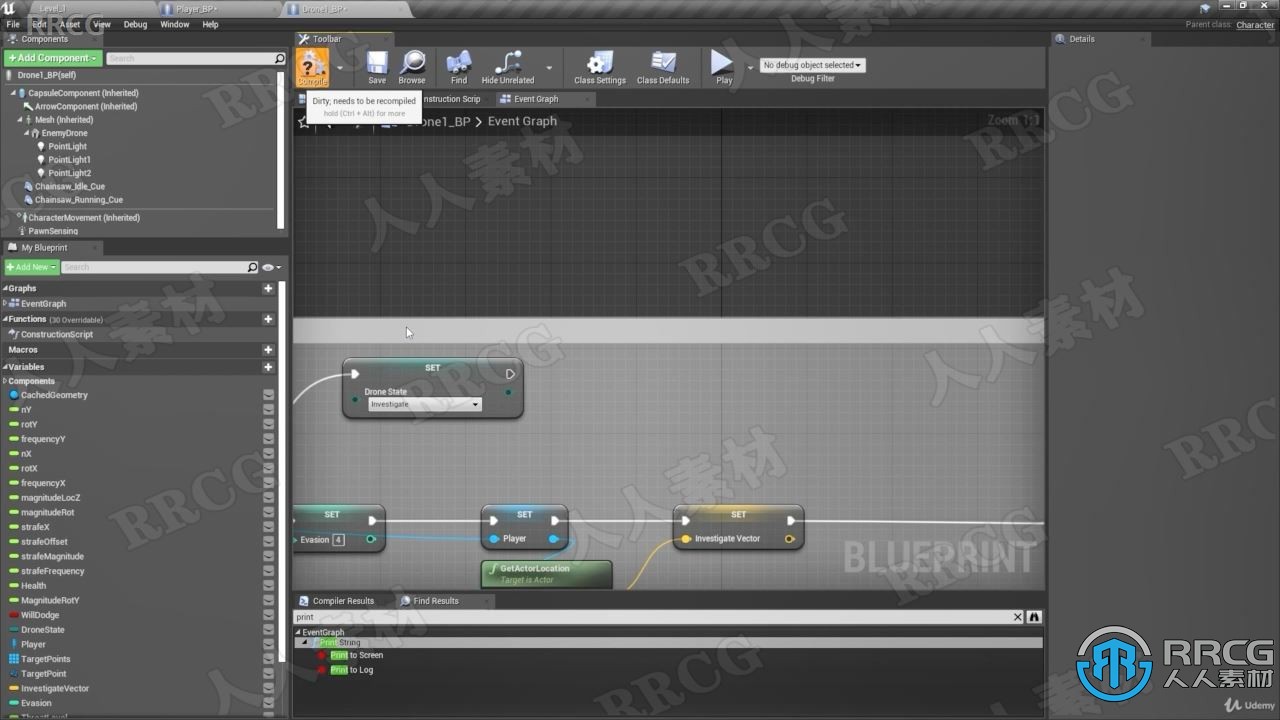Open Hide Unrelated options arrow

548,68
